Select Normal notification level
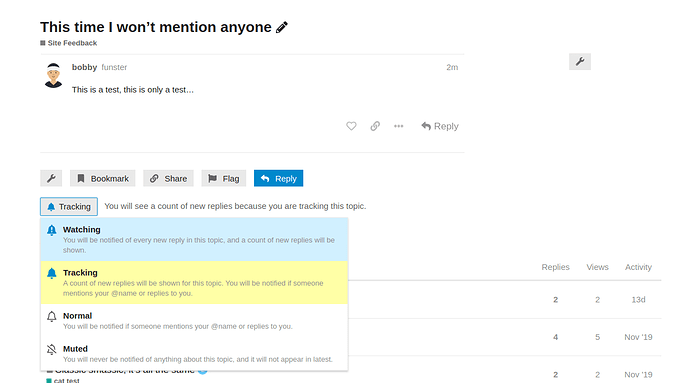690x383 pixels. tap(194, 321)
